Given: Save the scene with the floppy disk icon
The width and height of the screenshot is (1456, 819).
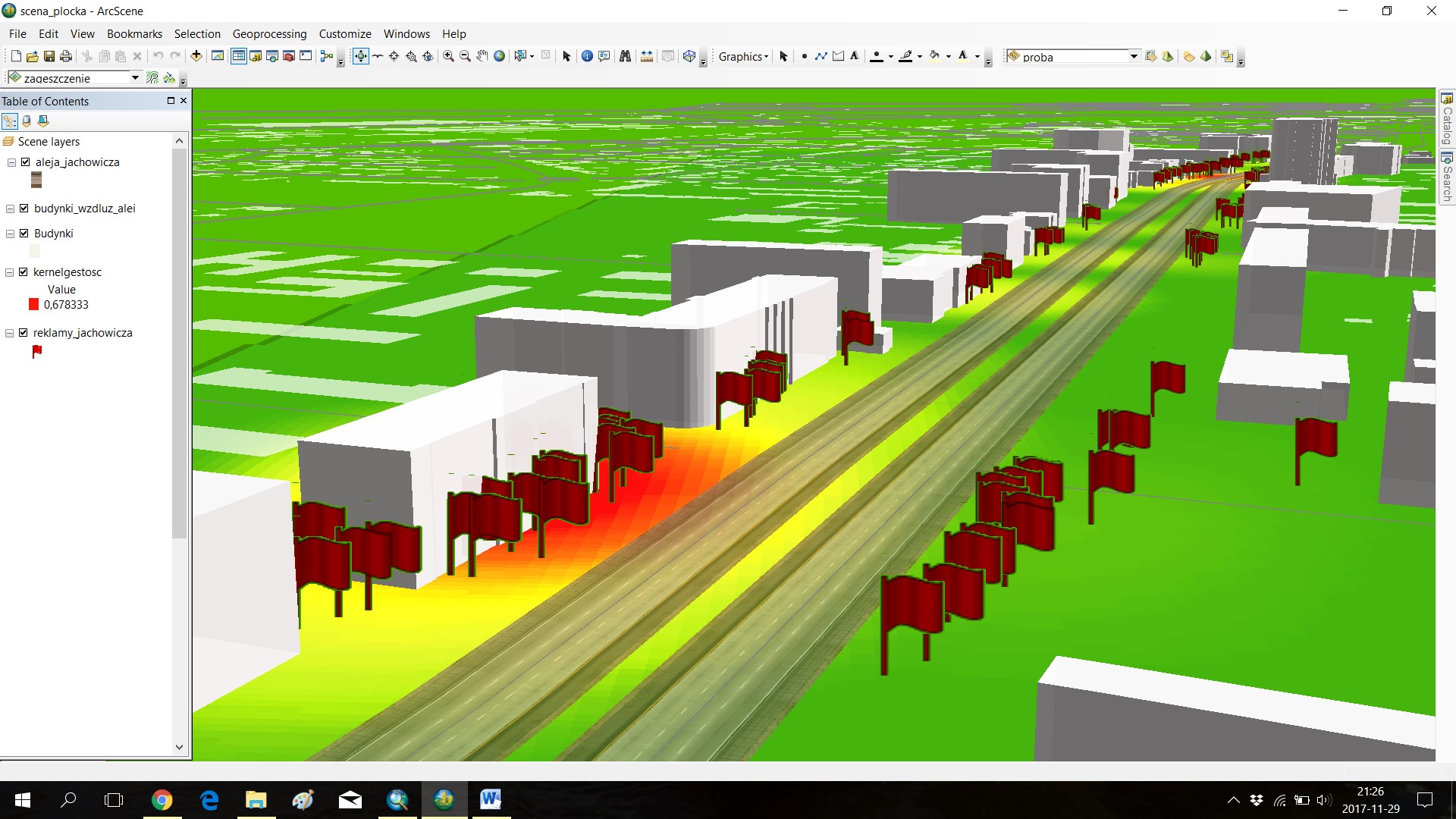Looking at the screenshot, I should (x=49, y=56).
